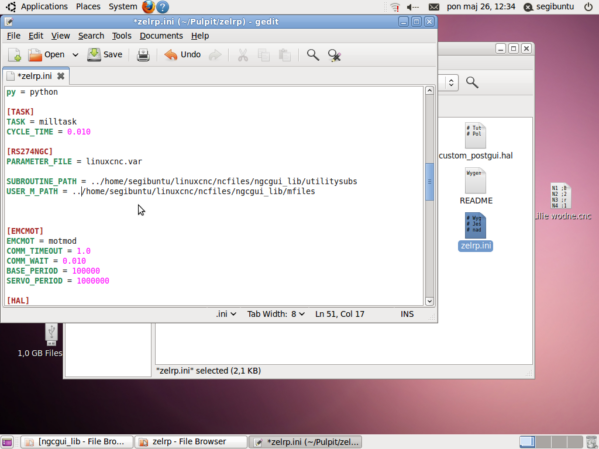This screenshot has width=599, height=449.
Task: Switch to ngcgui_lib File Browser taskbar button
Action: point(76,442)
